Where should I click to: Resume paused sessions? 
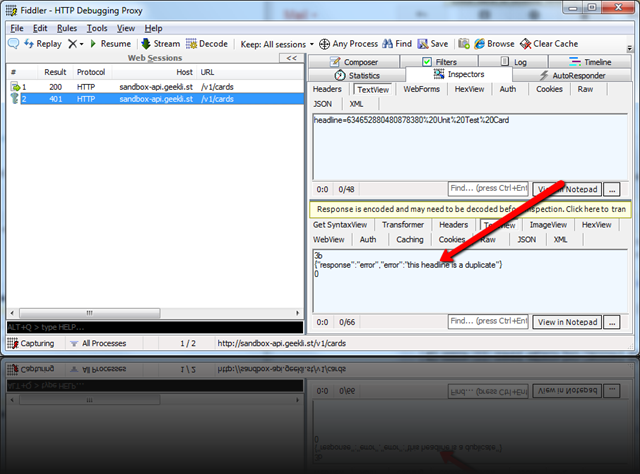click(111, 44)
